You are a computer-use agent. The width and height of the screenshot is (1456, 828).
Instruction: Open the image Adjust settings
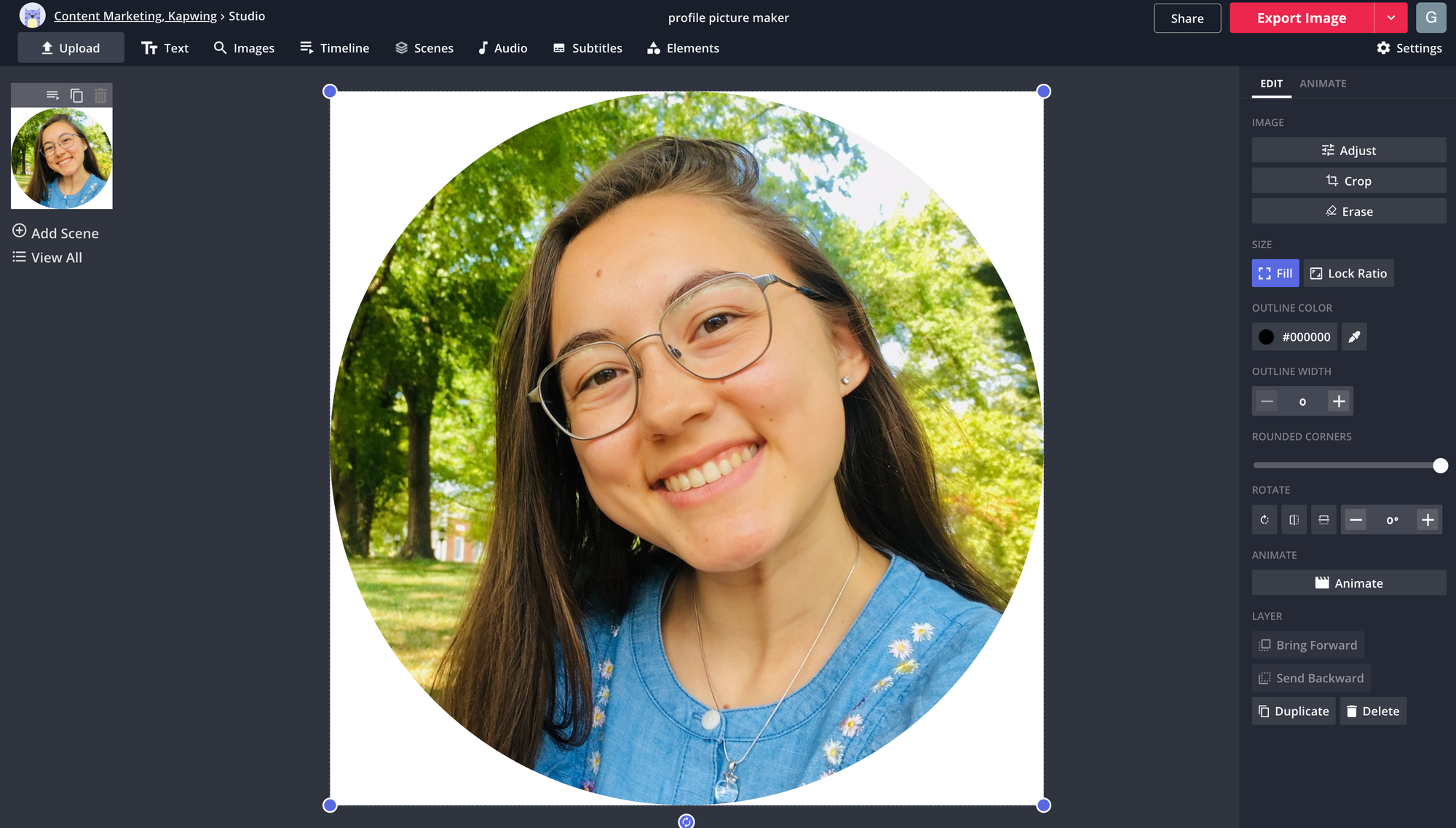point(1348,150)
